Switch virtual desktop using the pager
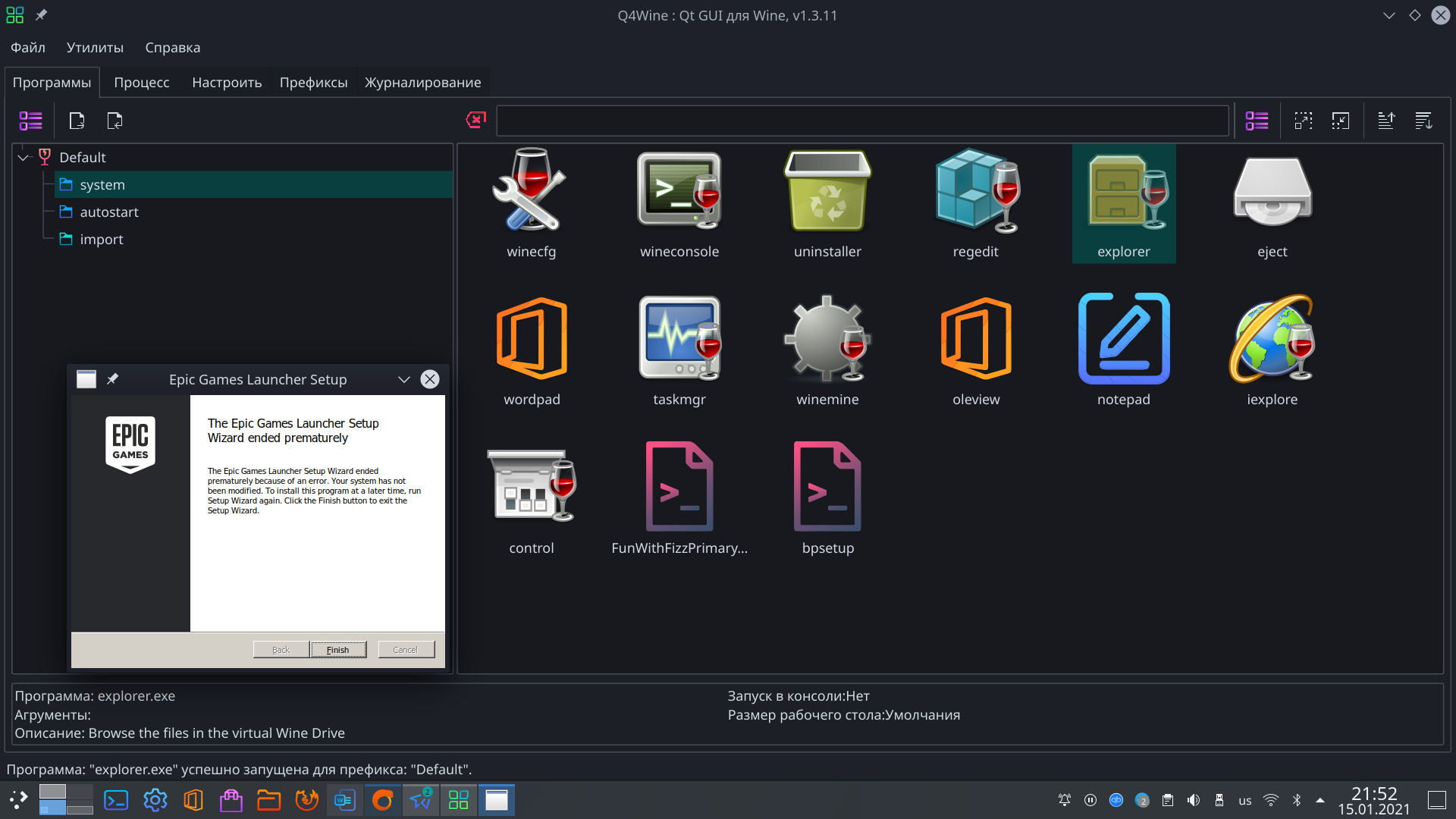 coord(66,800)
